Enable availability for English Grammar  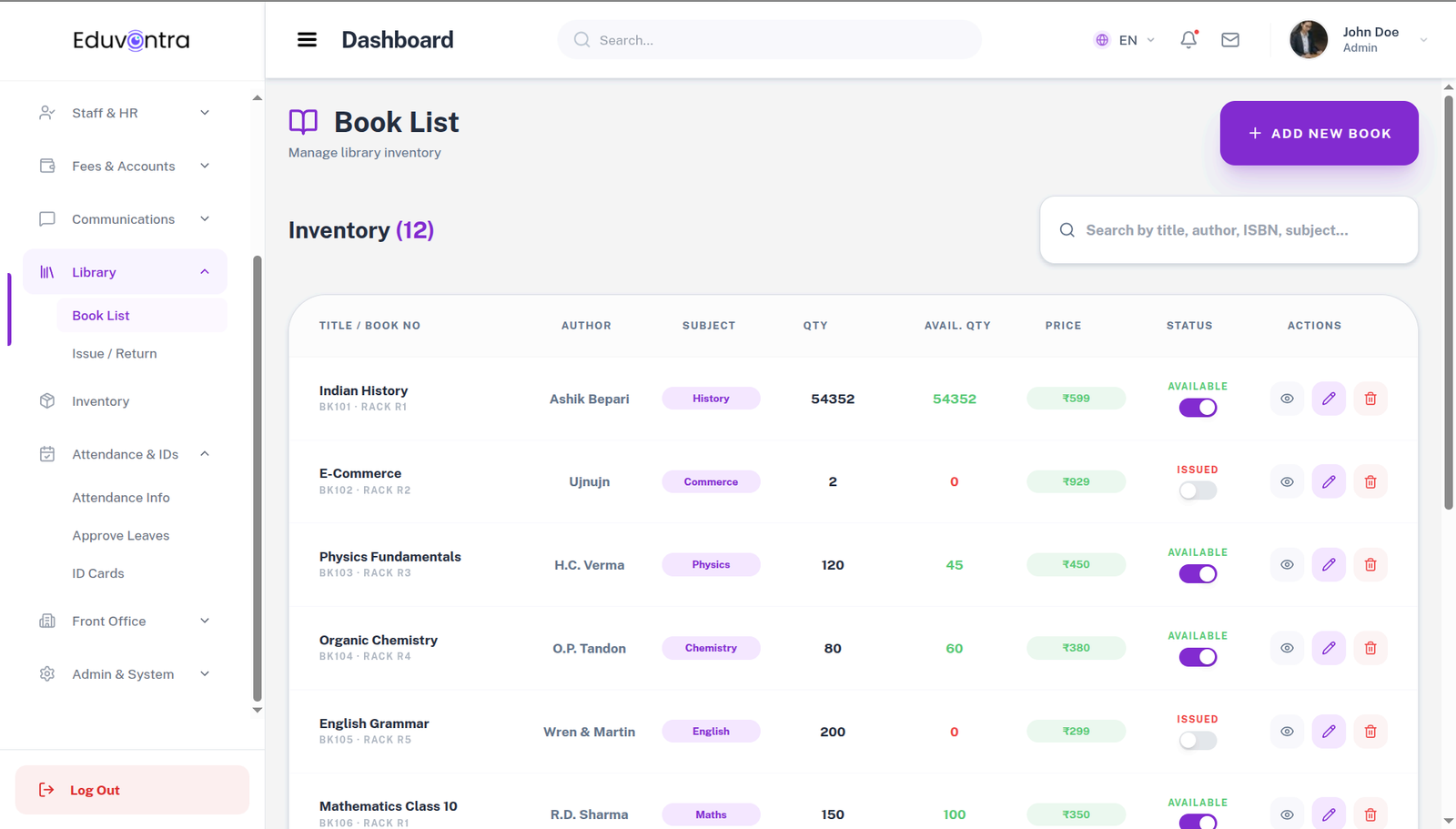point(1198,740)
